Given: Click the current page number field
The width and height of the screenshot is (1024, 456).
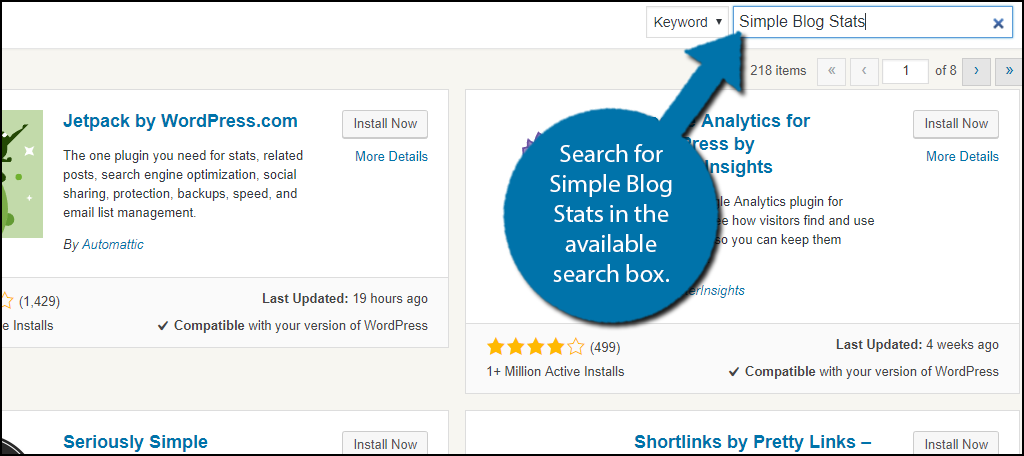Looking at the screenshot, I should (906, 71).
